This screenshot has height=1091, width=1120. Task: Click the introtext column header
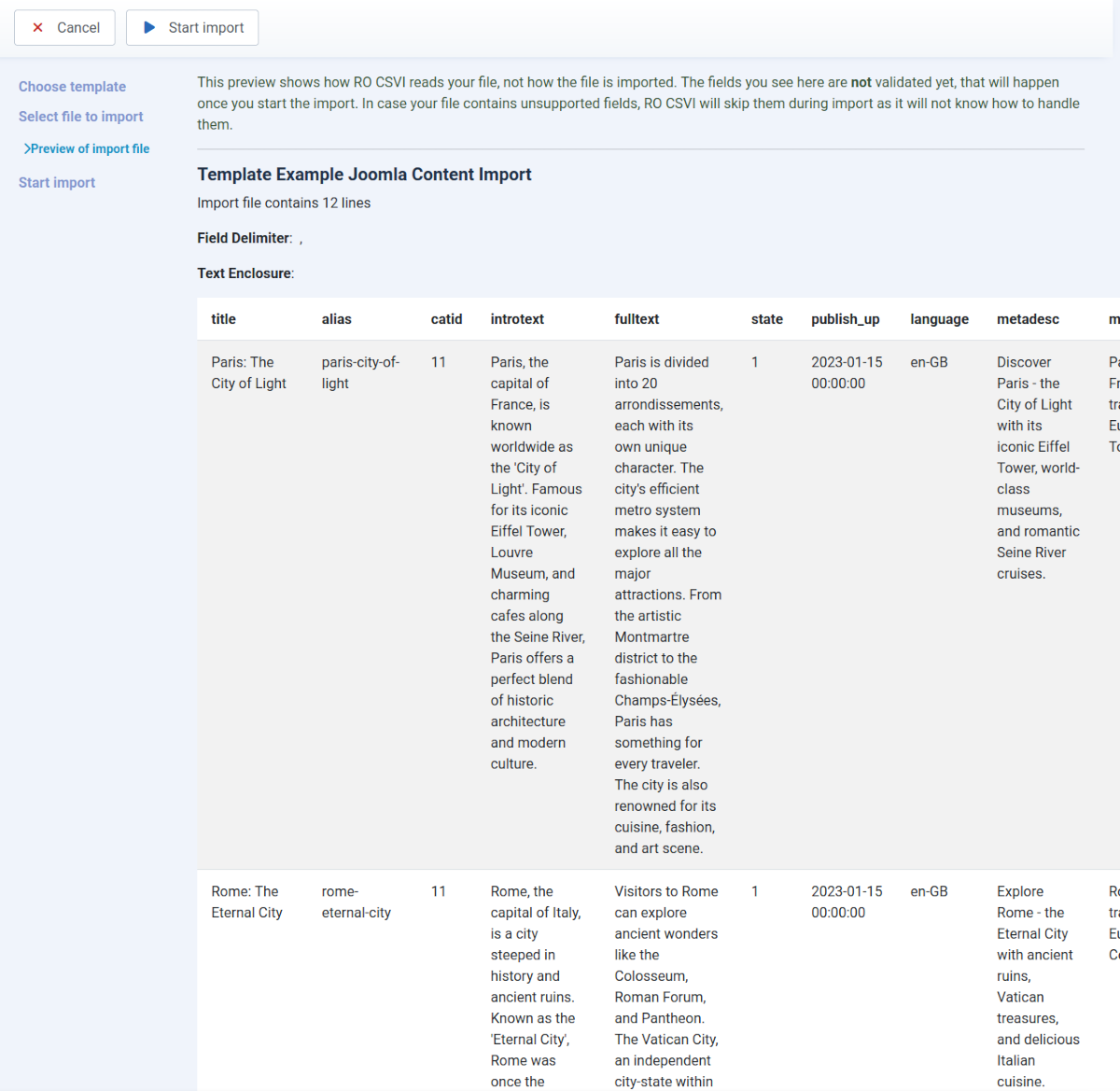[x=517, y=319]
